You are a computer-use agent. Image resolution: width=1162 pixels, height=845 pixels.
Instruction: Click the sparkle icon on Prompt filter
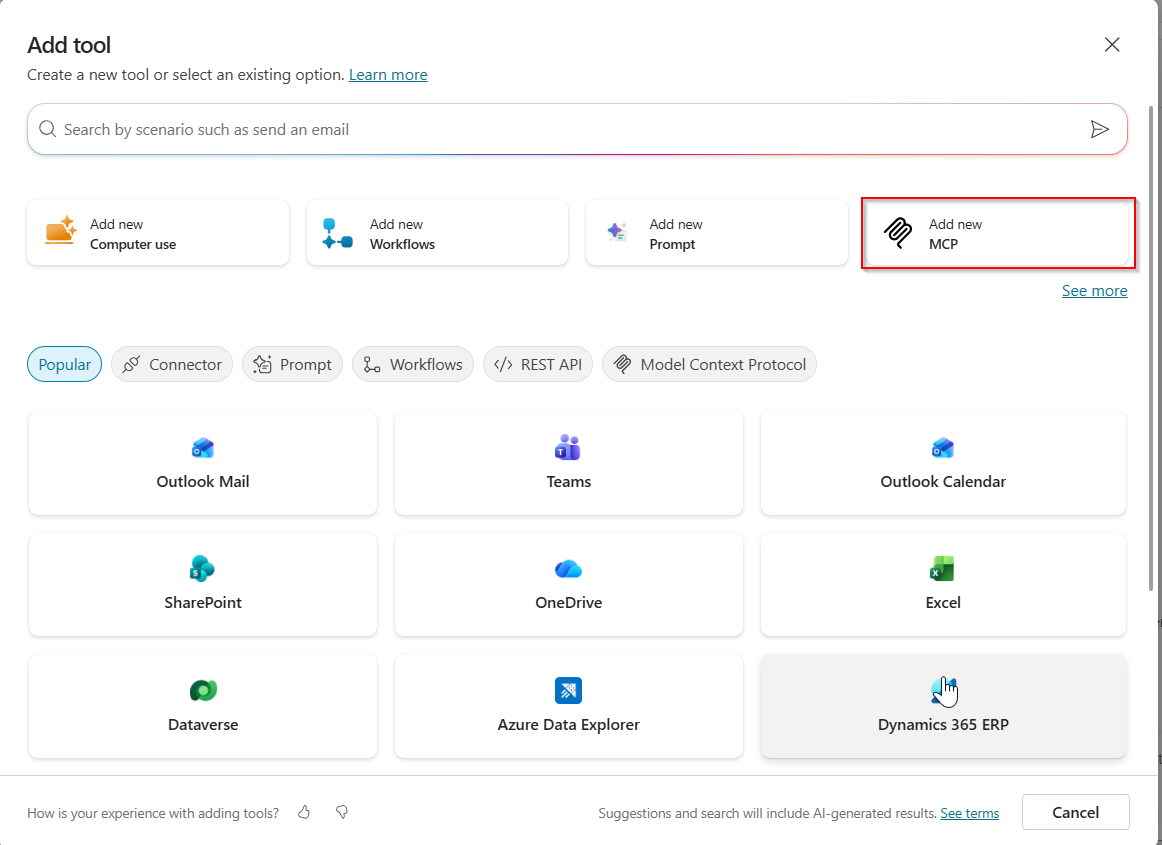click(262, 364)
